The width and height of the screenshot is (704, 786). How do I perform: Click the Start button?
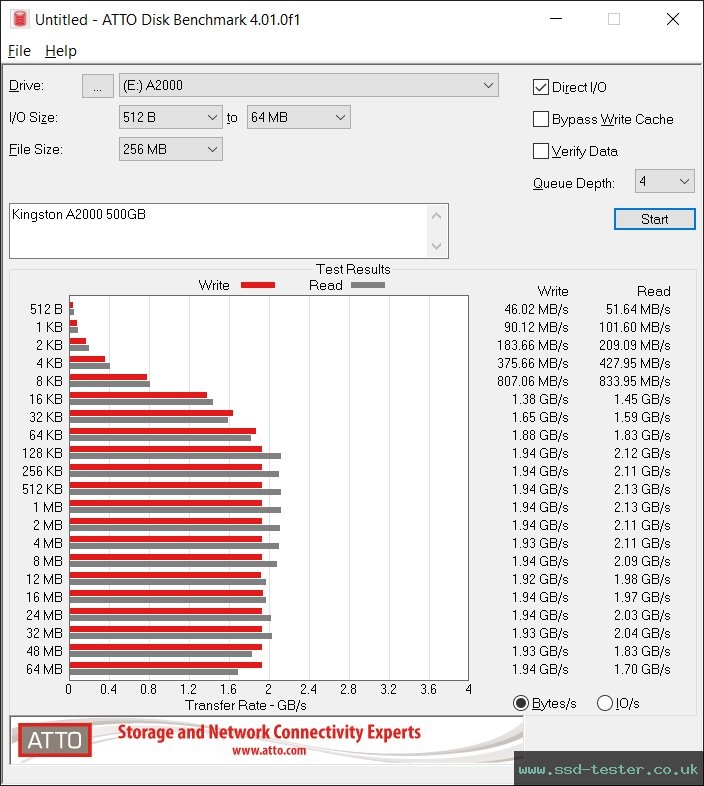654,219
